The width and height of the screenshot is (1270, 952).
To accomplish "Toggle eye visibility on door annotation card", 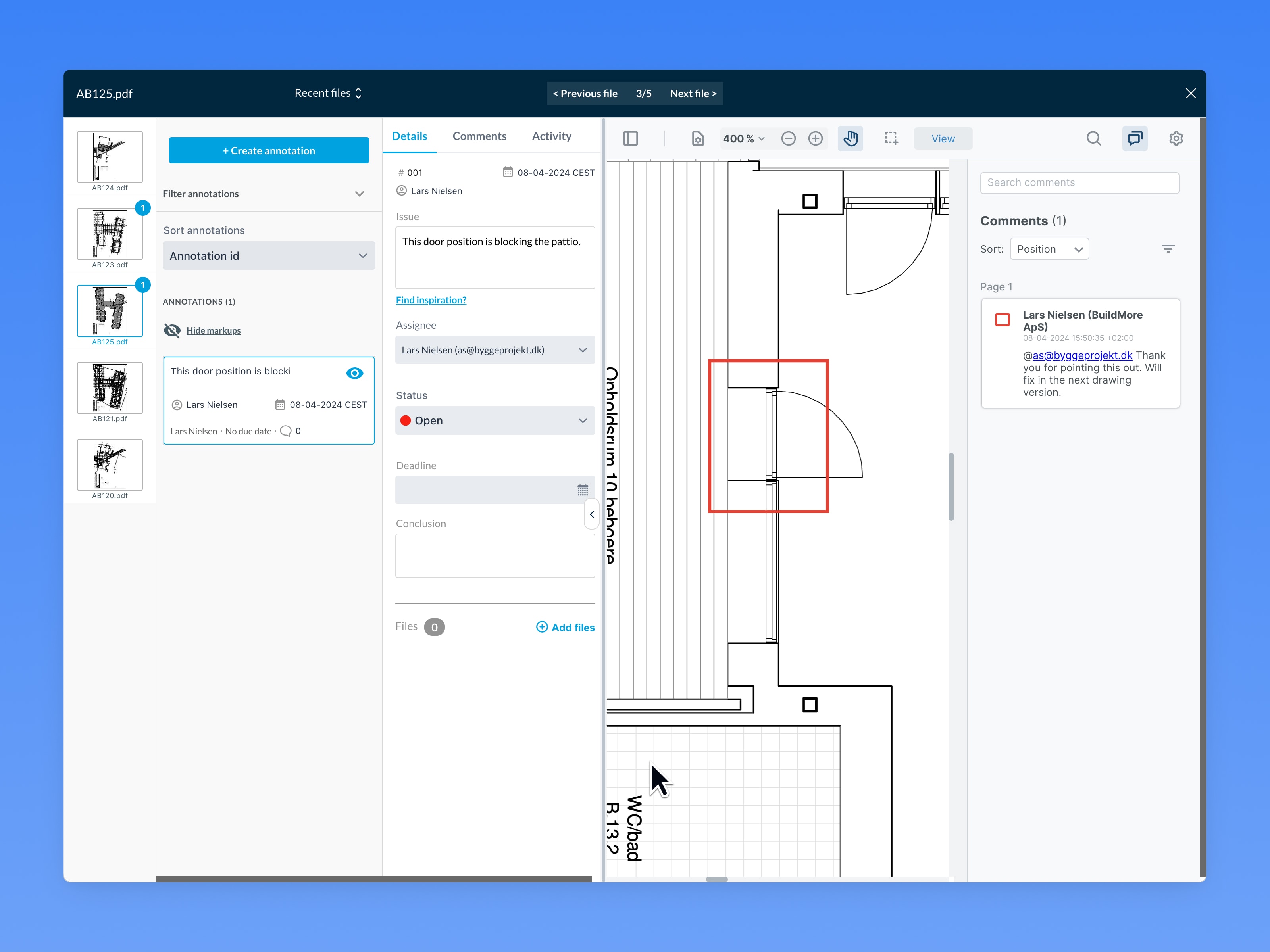I will coord(354,374).
